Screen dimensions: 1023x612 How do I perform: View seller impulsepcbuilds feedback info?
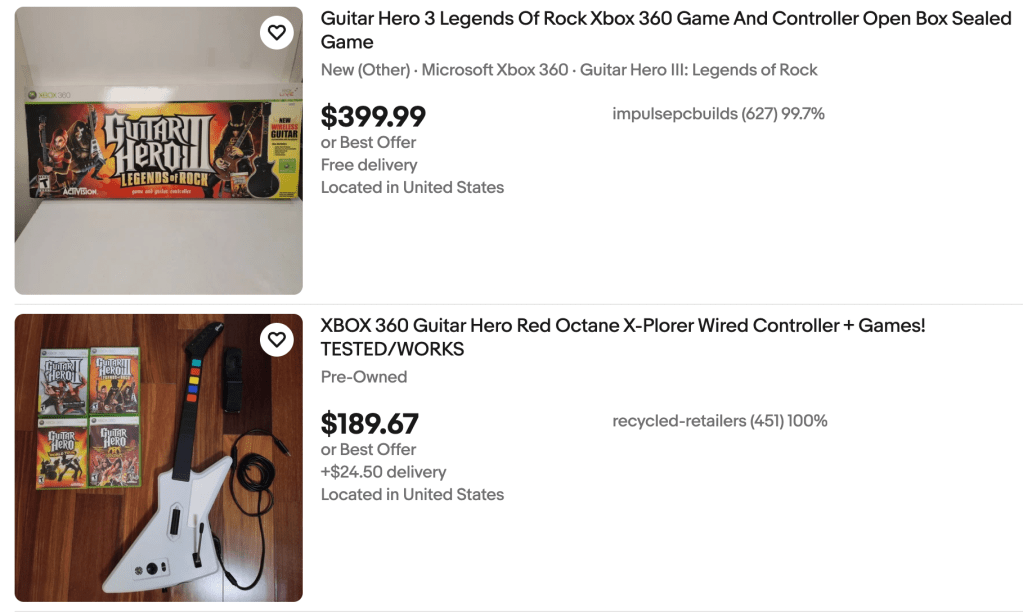click(718, 114)
